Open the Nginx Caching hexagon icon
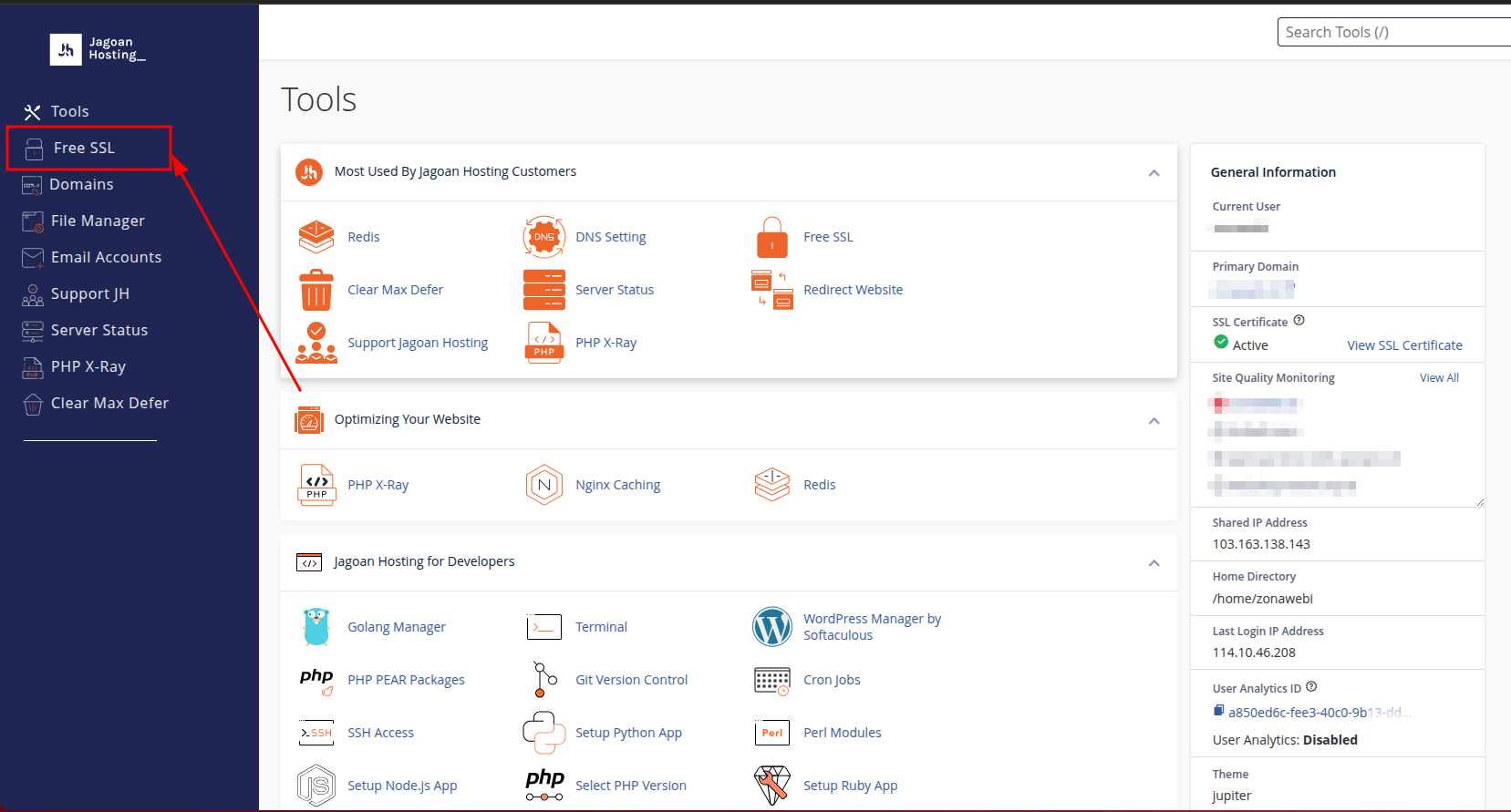Viewport: 1511px width, 812px height. (x=543, y=485)
